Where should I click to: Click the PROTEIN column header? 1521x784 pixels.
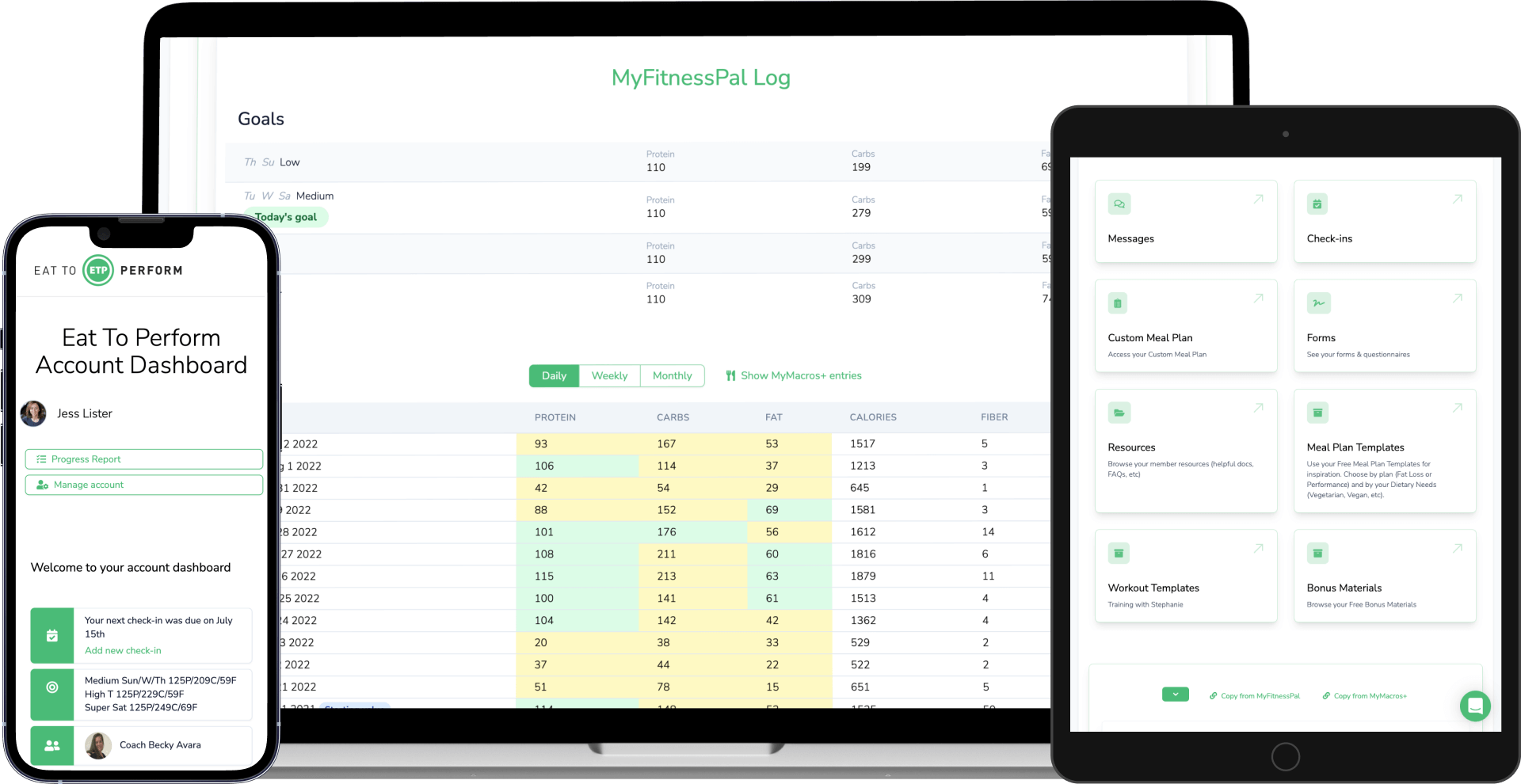point(555,417)
